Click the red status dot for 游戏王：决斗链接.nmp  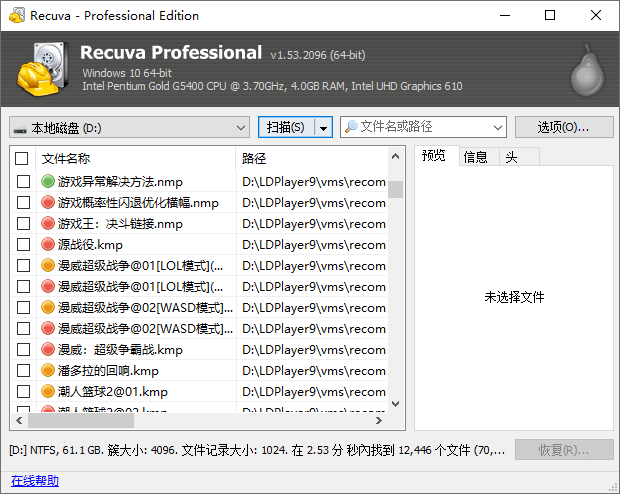(47, 223)
